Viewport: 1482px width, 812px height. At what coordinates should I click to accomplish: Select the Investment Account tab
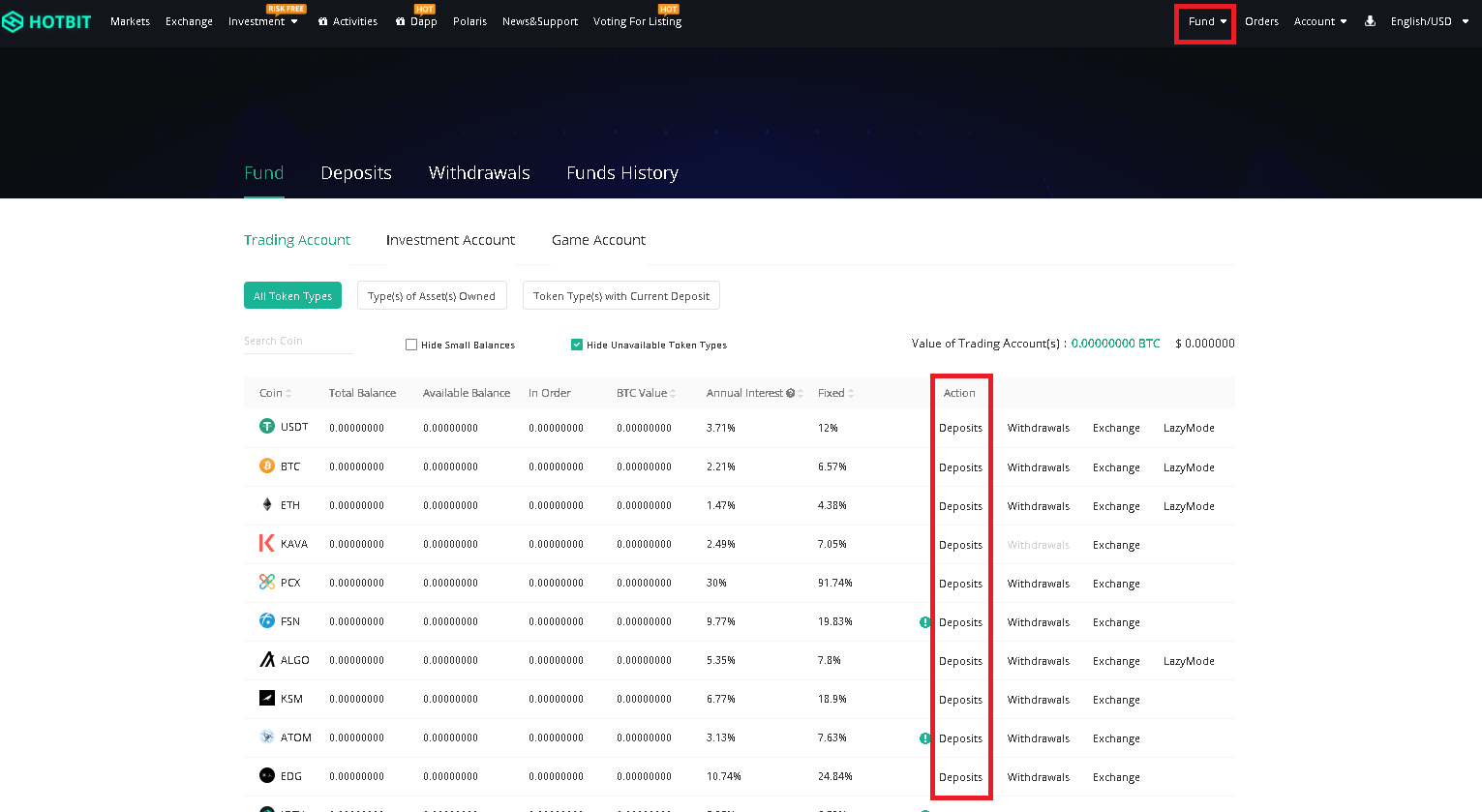coord(450,240)
